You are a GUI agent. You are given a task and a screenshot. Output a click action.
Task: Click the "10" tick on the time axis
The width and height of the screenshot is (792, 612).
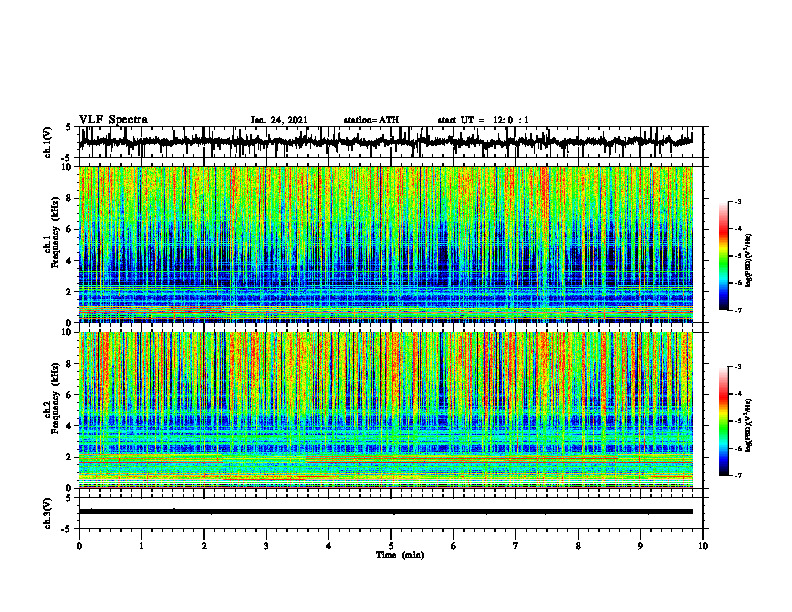coord(703,546)
